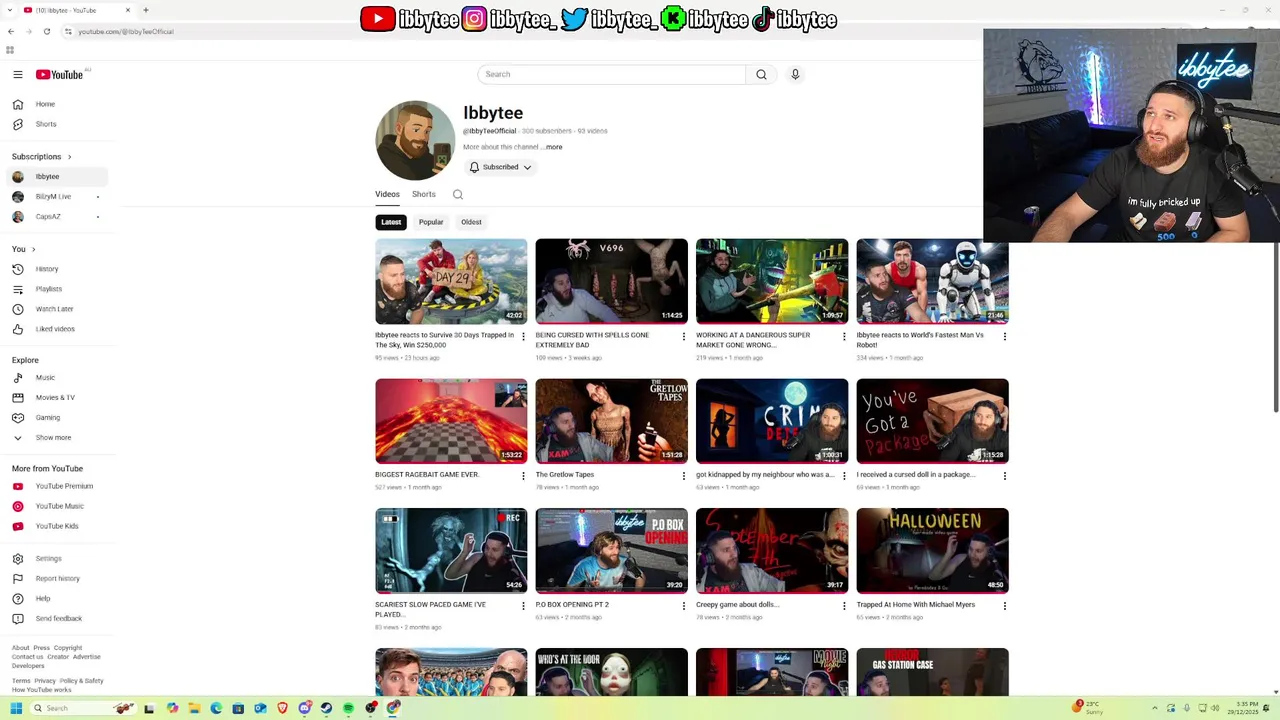1280x720 pixels.
Task: Open Gaming under Explore
Action: (x=56, y=417)
